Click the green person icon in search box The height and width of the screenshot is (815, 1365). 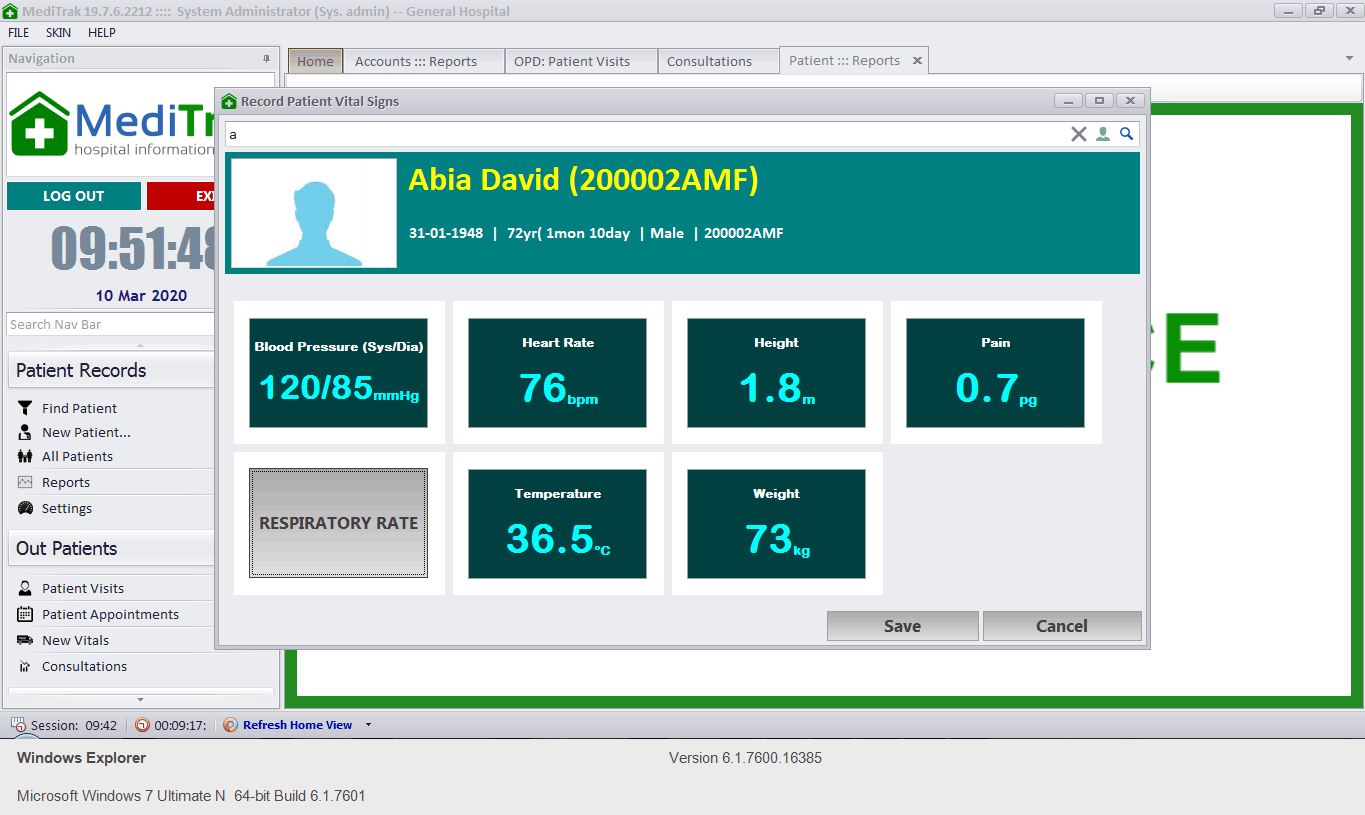pos(1103,134)
